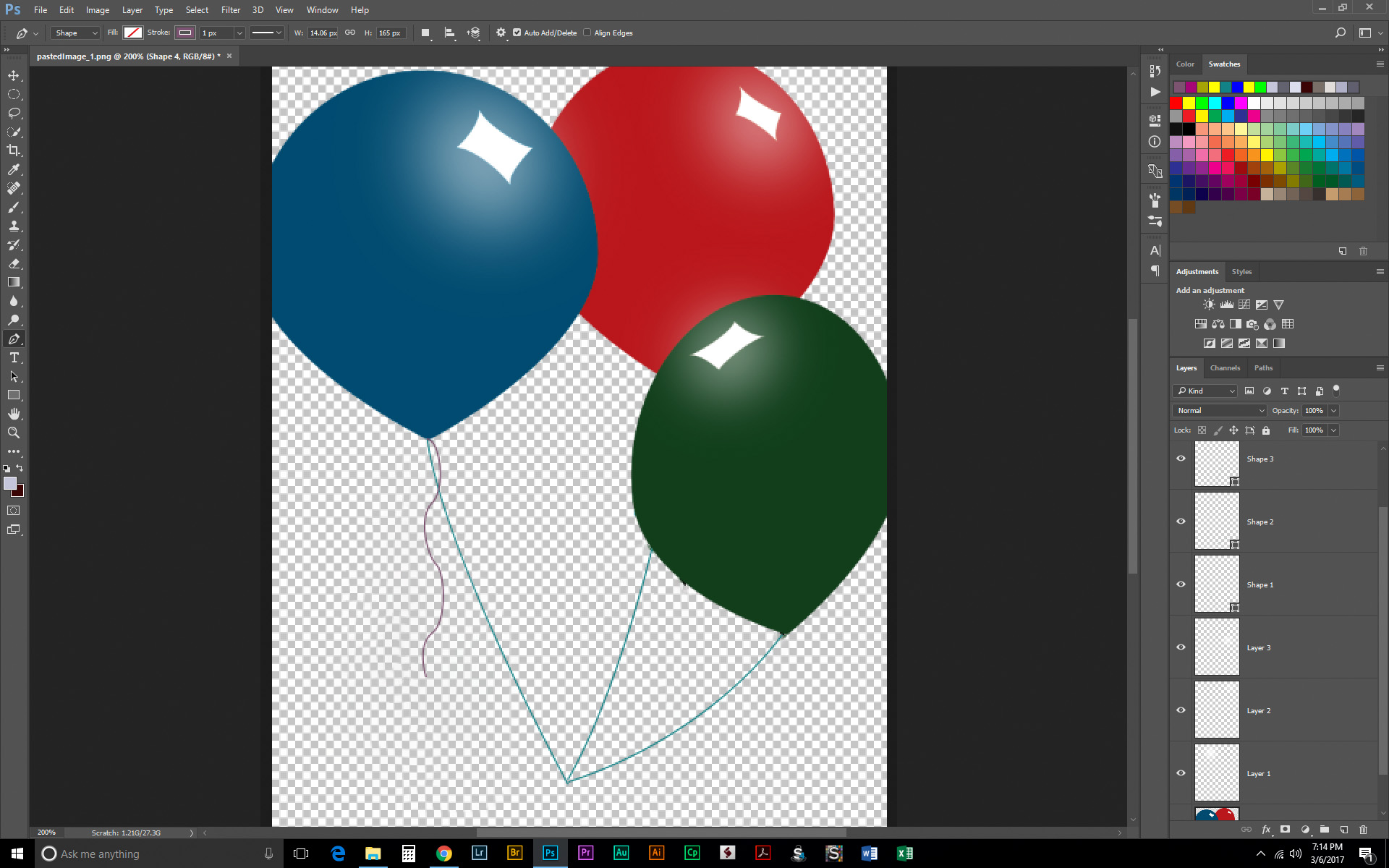The height and width of the screenshot is (868, 1389).
Task: Select the Horizontal Type tool
Action: (14, 357)
